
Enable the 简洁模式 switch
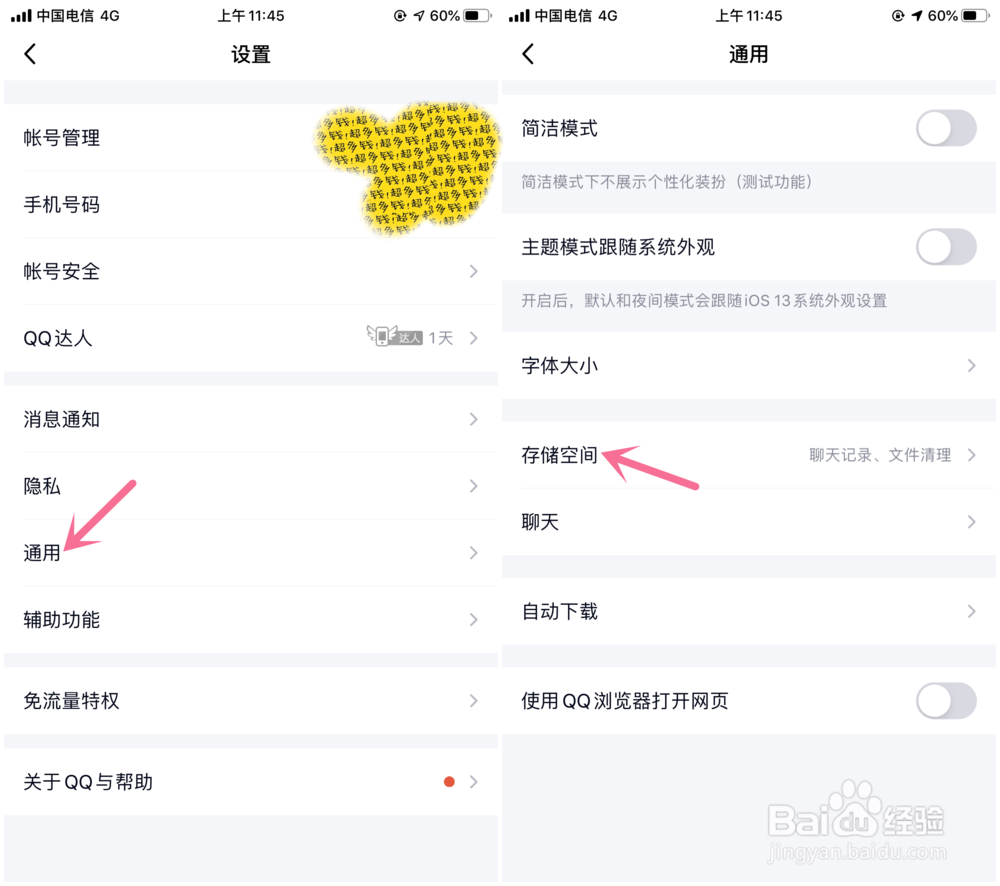coord(946,128)
